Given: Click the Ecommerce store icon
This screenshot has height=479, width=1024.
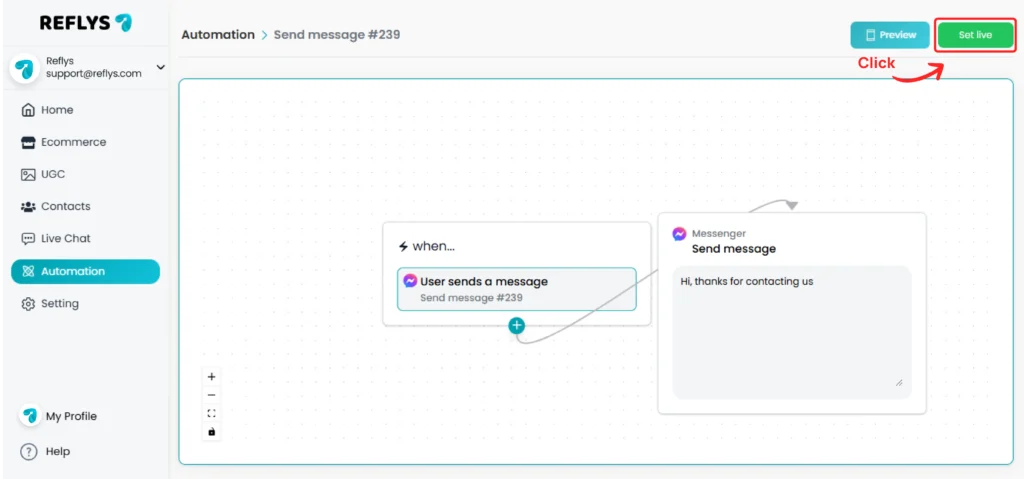Looking at the screenshot, I should [28, 142].
